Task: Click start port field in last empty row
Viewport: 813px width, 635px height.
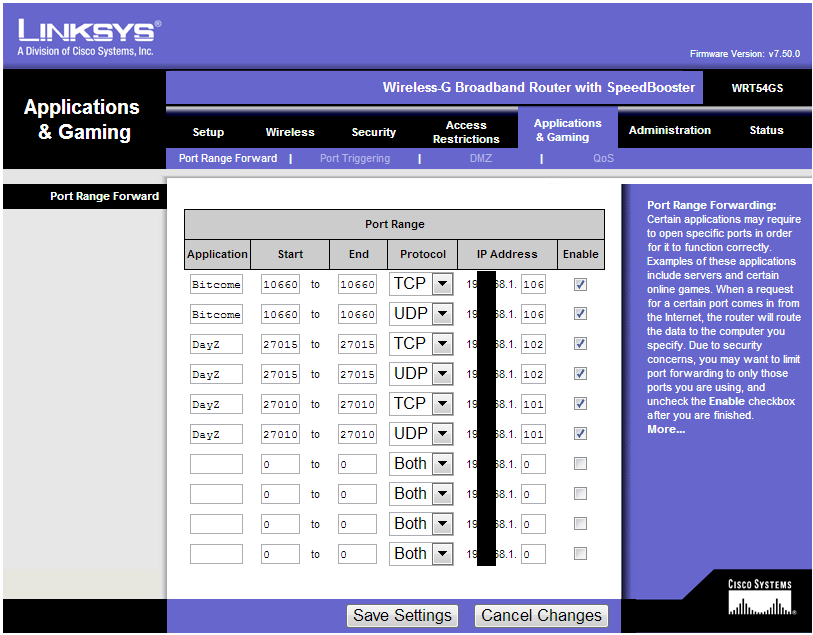Action: [280, 554]
